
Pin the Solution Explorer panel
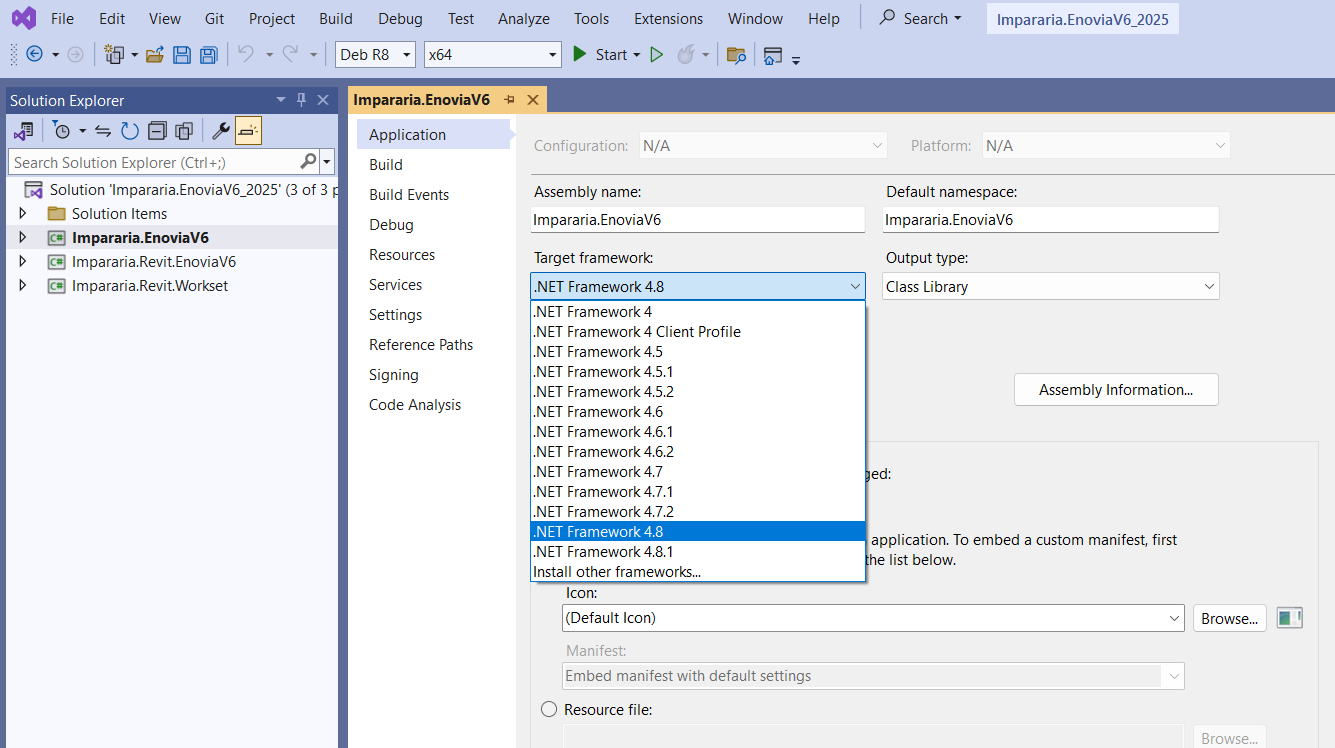[303, 99]
